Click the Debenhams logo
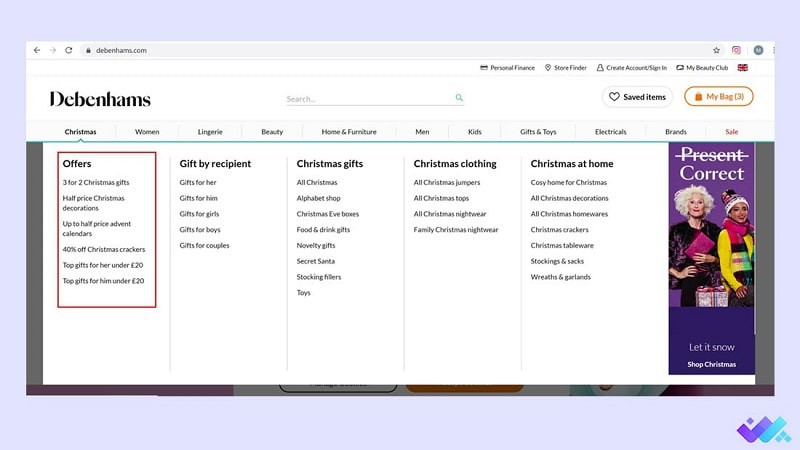This screenshot has height=450, width=800. 100,99
